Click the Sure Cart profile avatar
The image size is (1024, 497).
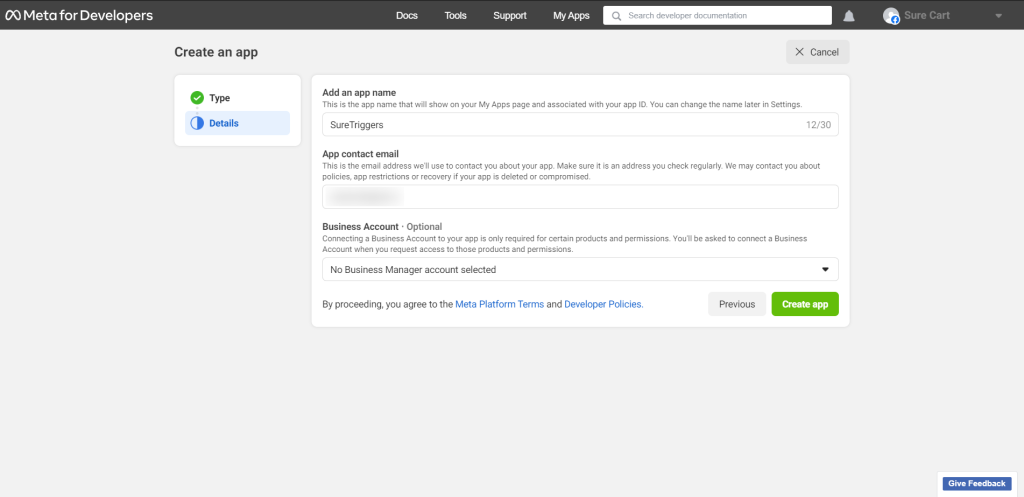[891, 16]
